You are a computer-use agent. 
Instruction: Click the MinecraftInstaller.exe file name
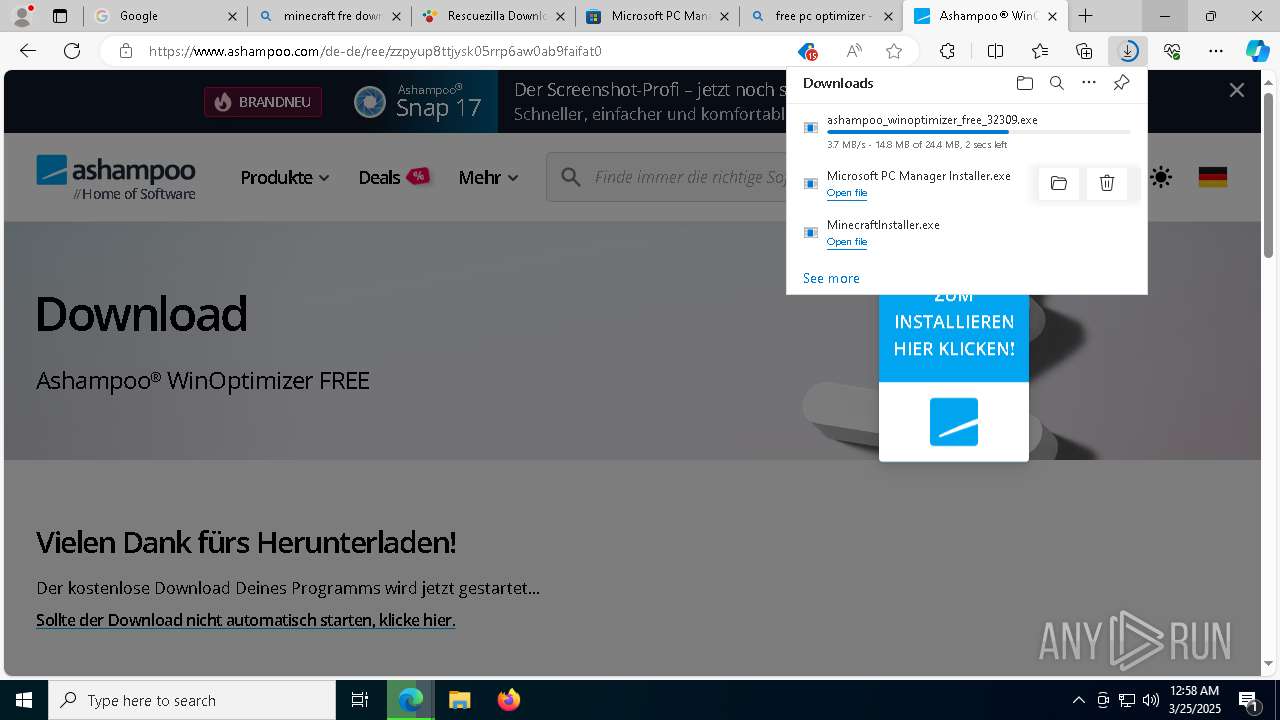pyautogui.click(x=883, y=225)
